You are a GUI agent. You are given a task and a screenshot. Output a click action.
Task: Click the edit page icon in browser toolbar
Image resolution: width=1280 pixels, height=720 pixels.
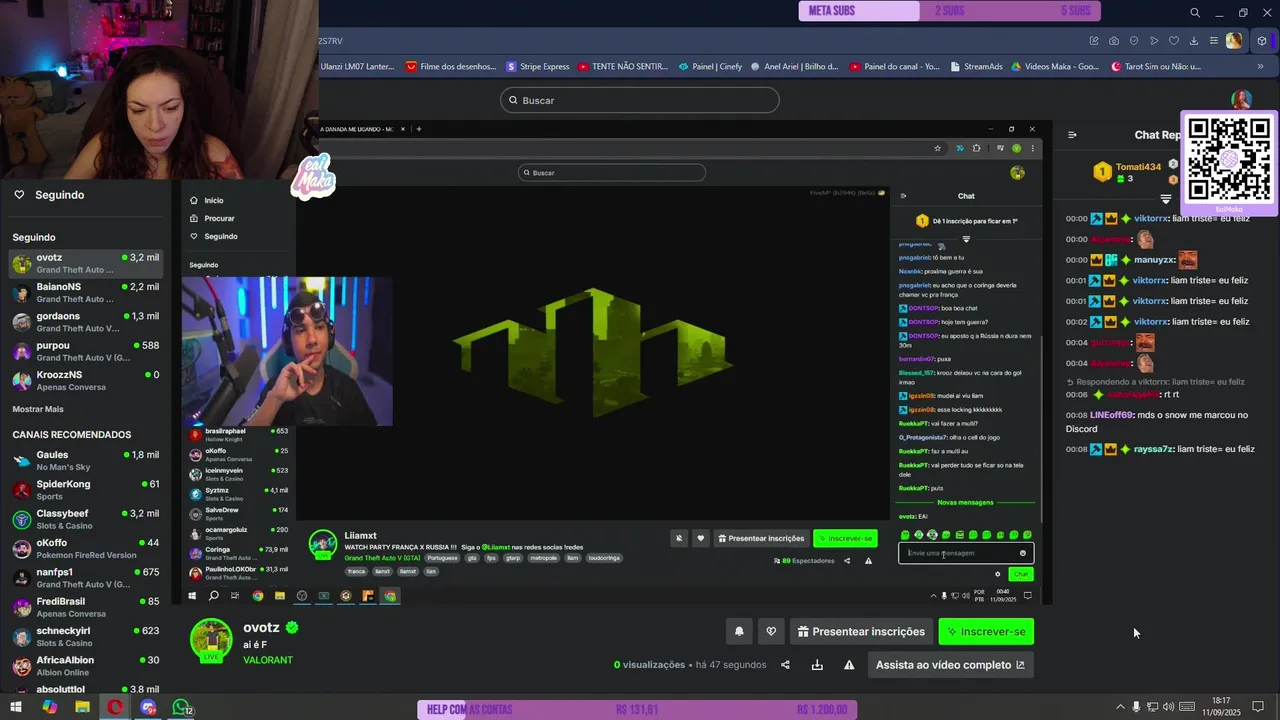tap(1094, 41)
